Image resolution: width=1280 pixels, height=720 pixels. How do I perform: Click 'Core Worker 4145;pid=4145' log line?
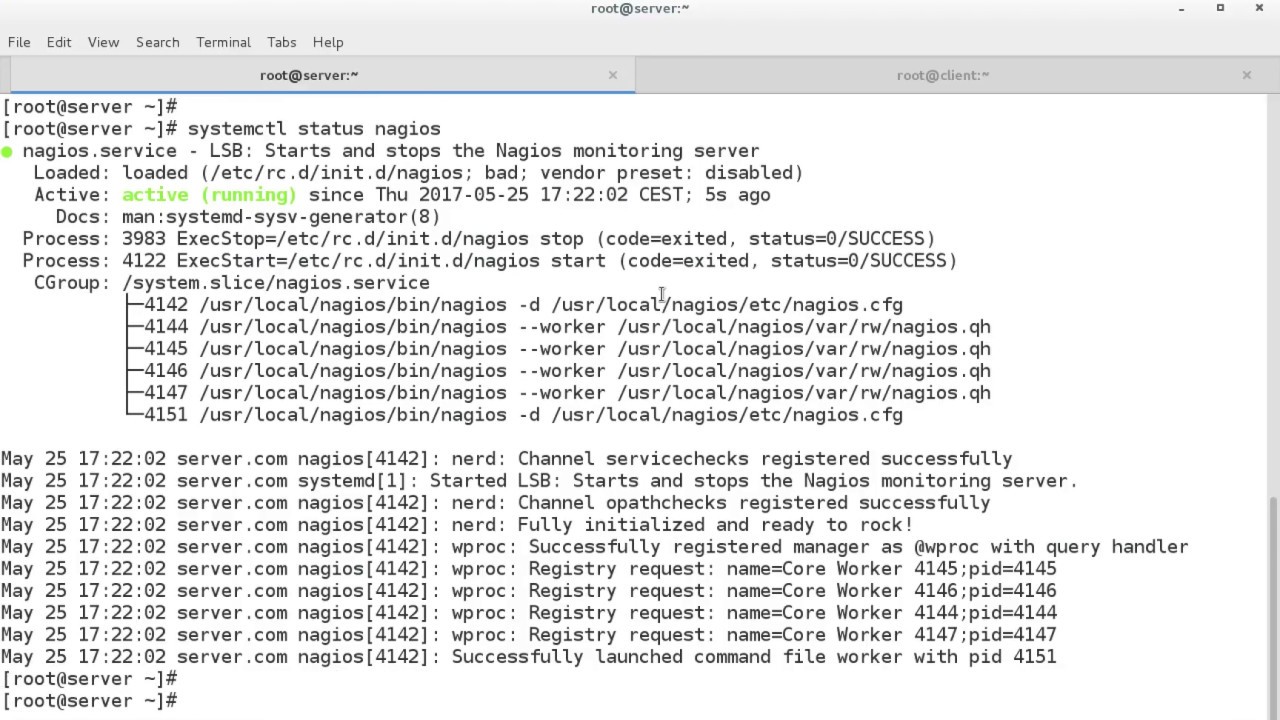[x=529, y=569]
